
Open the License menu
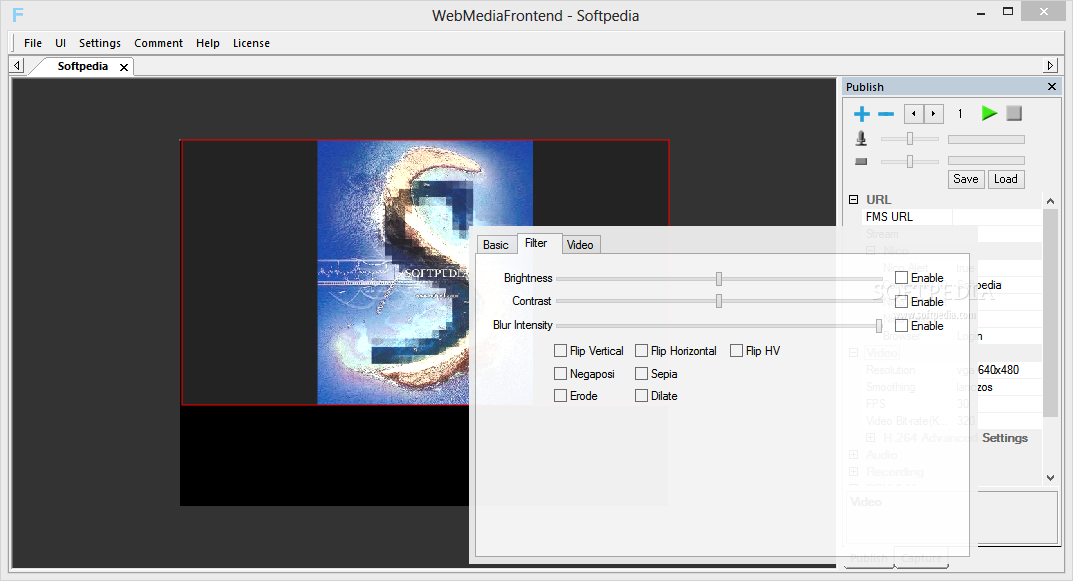[x=251, y=43]
